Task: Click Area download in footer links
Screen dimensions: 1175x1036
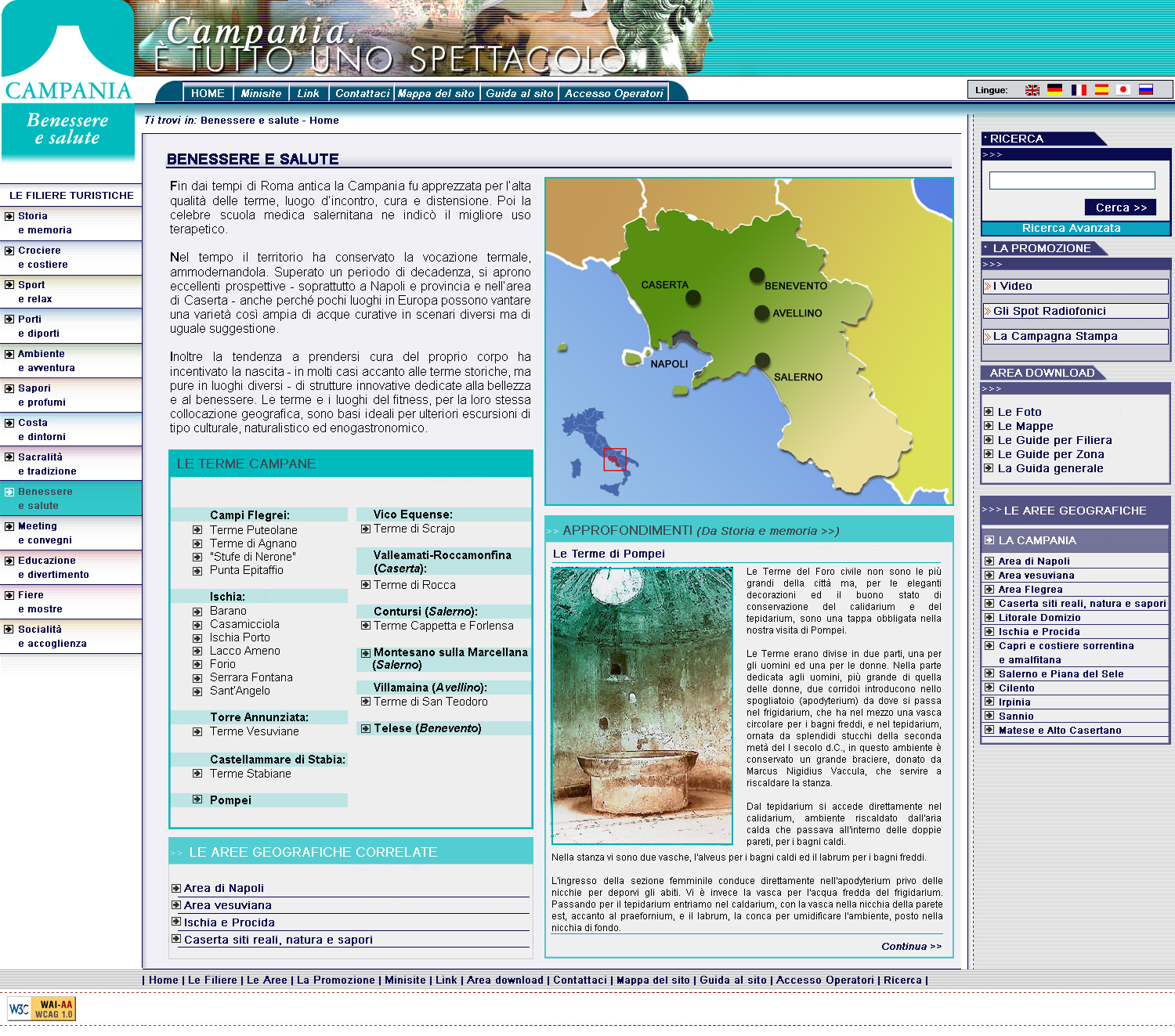Action: click(504, 980)
